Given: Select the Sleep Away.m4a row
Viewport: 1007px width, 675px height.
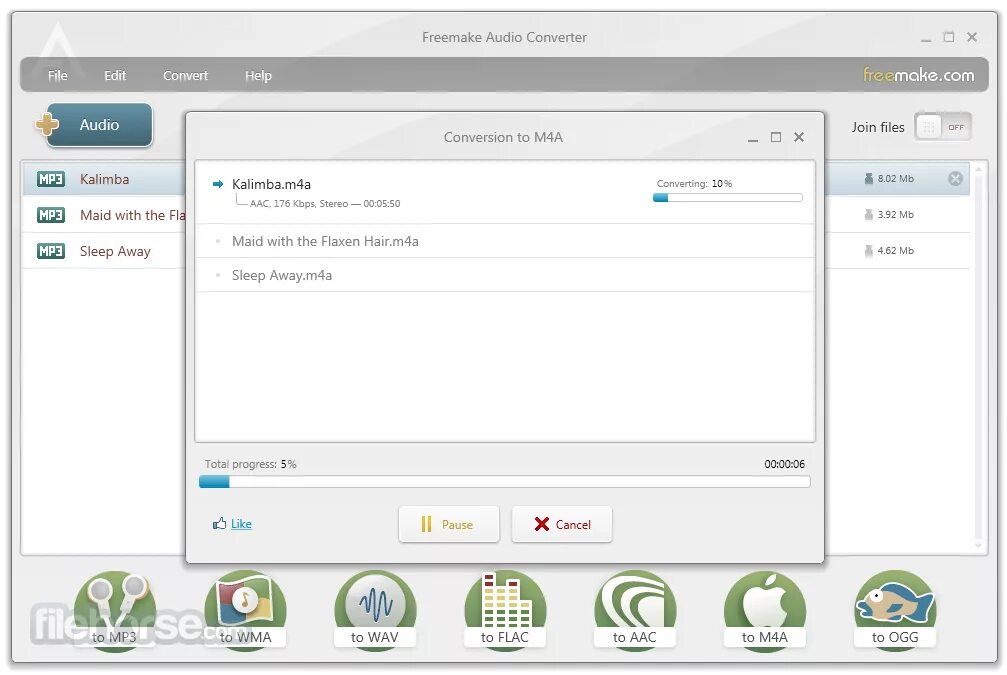Looking at the screenshot, I should [x=505, y=276].
